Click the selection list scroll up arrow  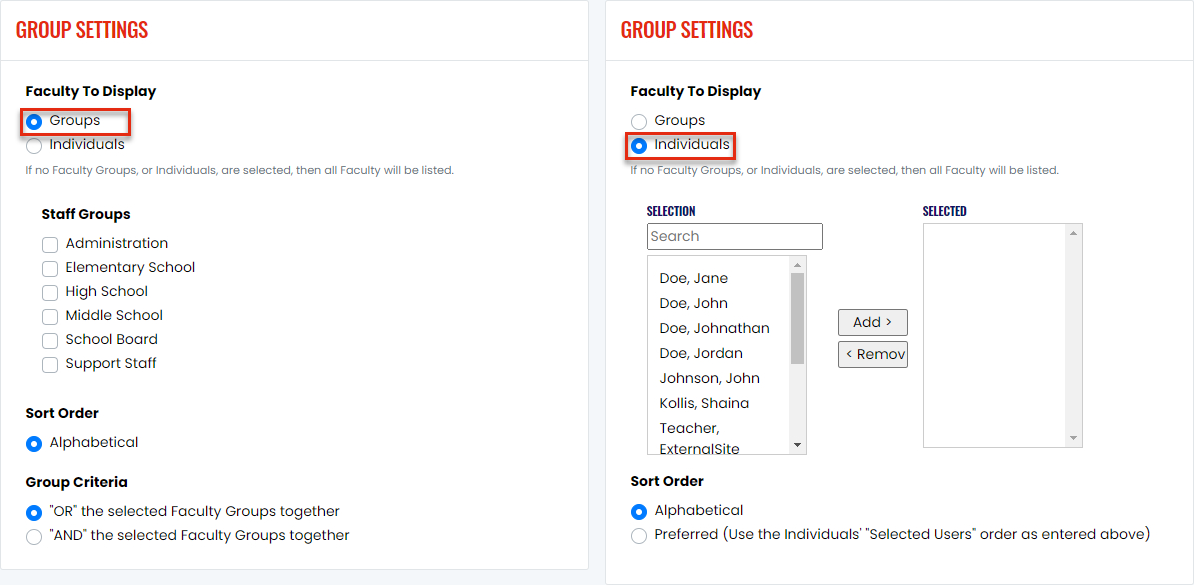[798, 264]
